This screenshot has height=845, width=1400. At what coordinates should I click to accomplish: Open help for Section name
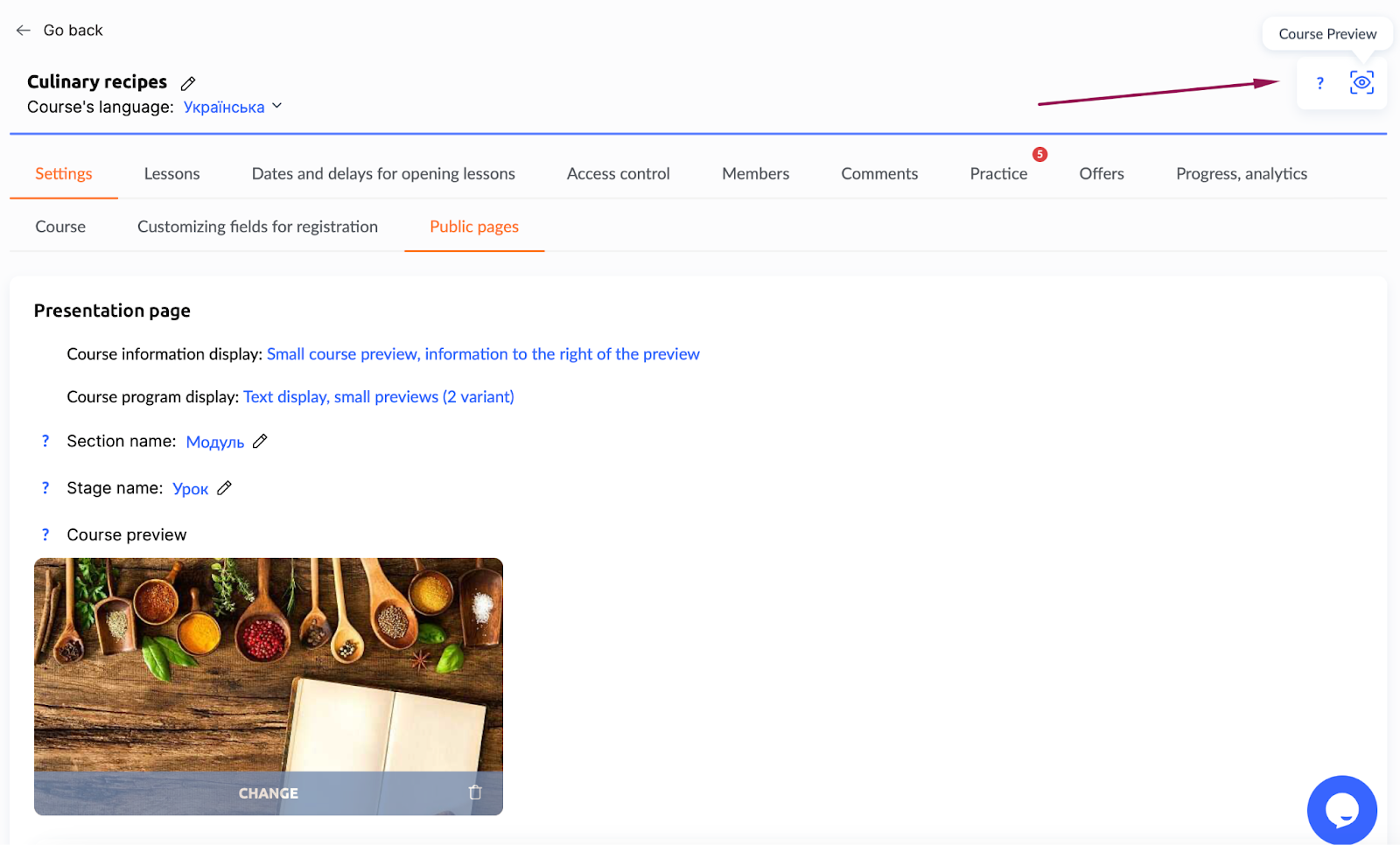[45, 441]
